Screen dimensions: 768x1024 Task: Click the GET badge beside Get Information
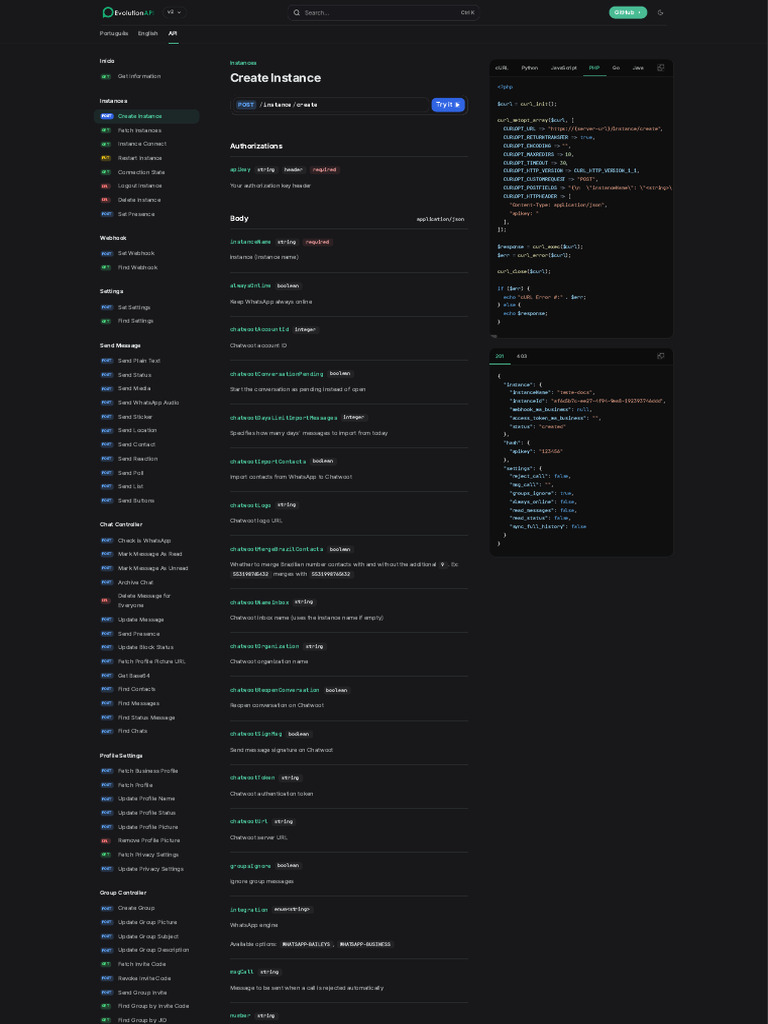[x=106, y=76]
